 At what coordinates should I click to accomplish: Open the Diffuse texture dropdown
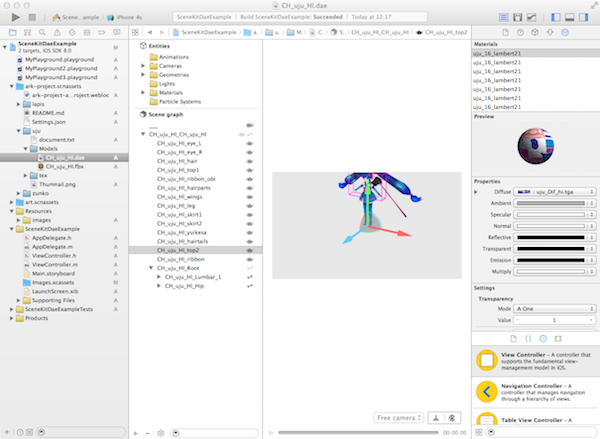coord(554,192)
